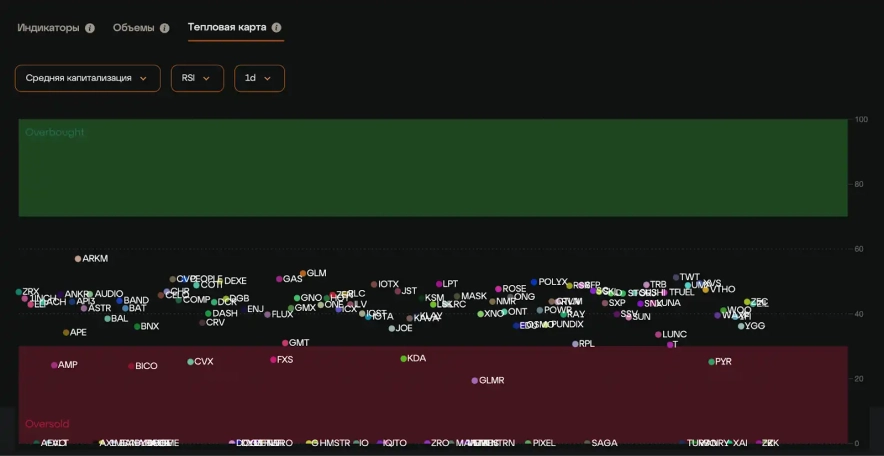The image size is (884, 456).
Task: Select the orange GLM dot
Action: 303,273
